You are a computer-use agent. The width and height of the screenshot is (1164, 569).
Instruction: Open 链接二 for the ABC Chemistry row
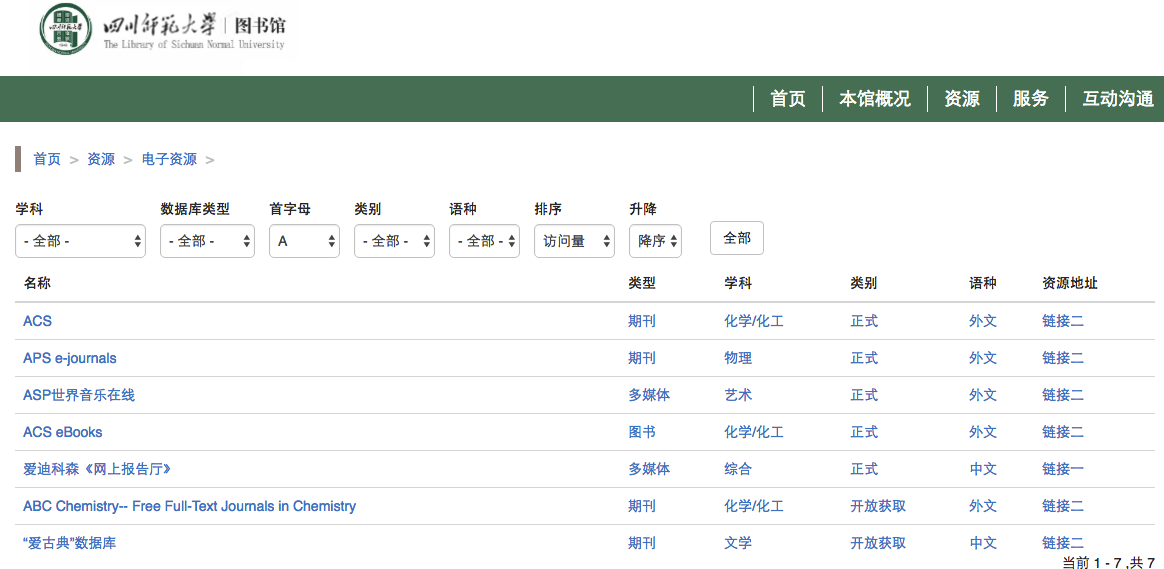point(1063,506)
